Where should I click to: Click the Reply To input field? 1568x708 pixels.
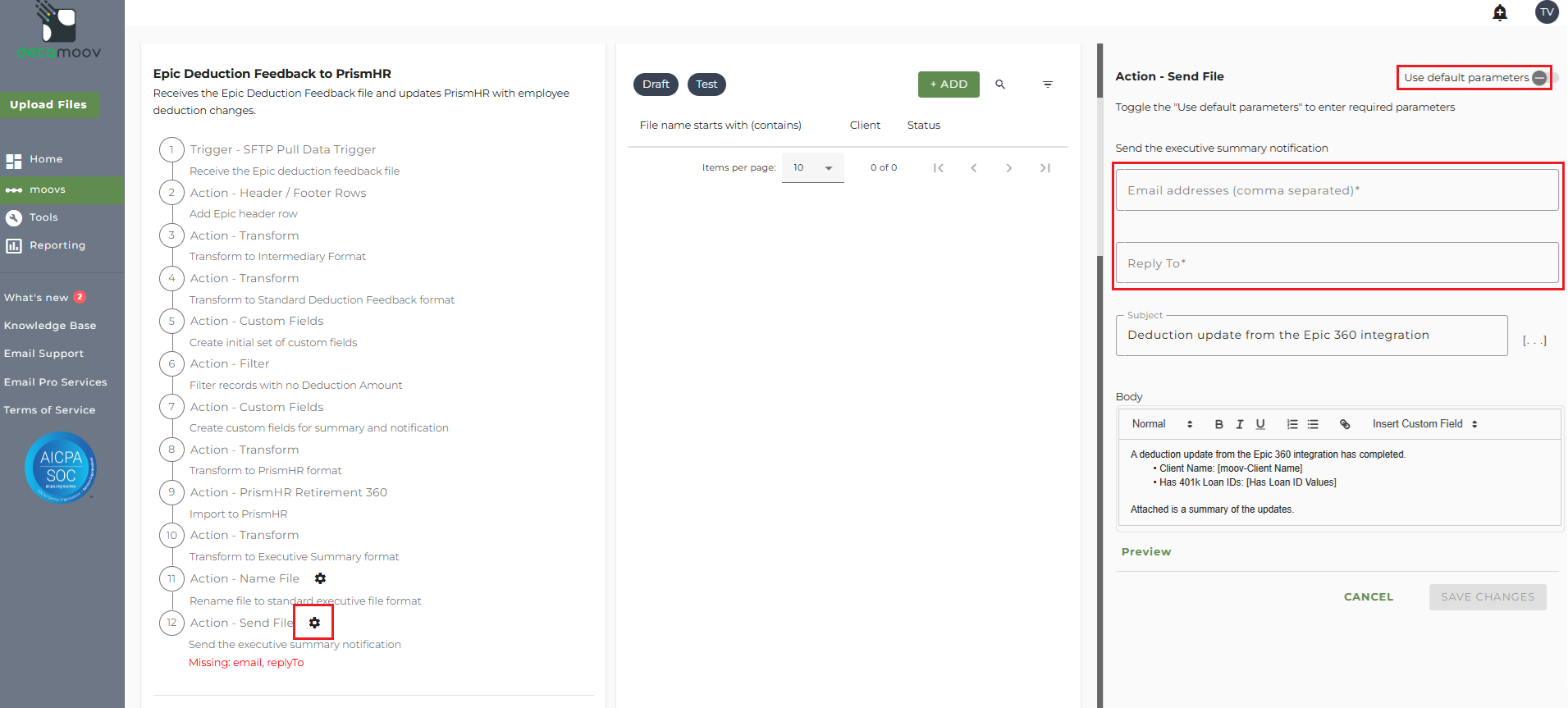click(1337, 263)
